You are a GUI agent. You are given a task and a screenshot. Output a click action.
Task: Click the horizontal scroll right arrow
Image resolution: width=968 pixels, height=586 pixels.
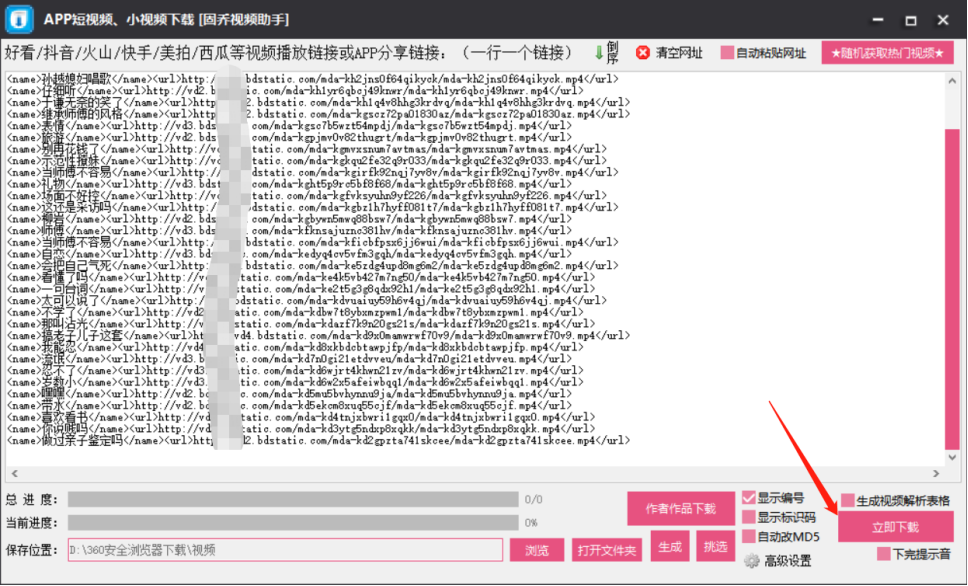coord(937,474)
